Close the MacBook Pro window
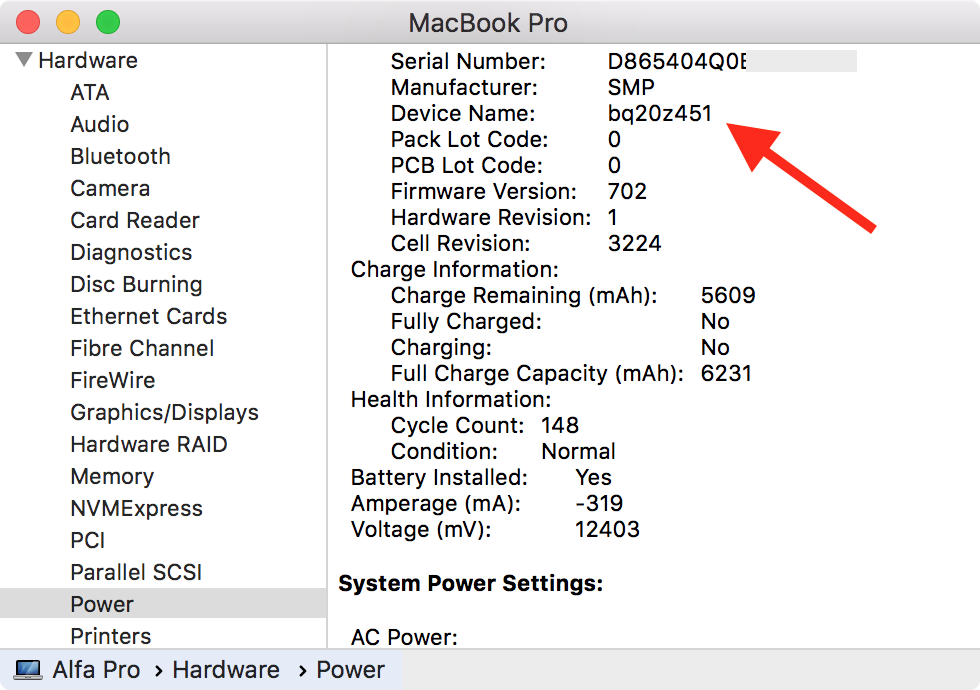 [28, 22]
